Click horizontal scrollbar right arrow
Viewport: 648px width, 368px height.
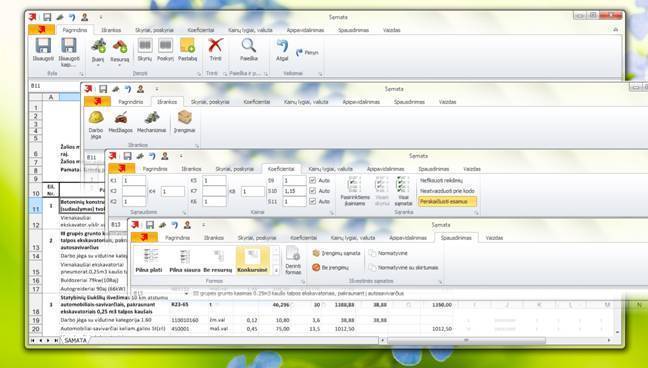[609, 340]
